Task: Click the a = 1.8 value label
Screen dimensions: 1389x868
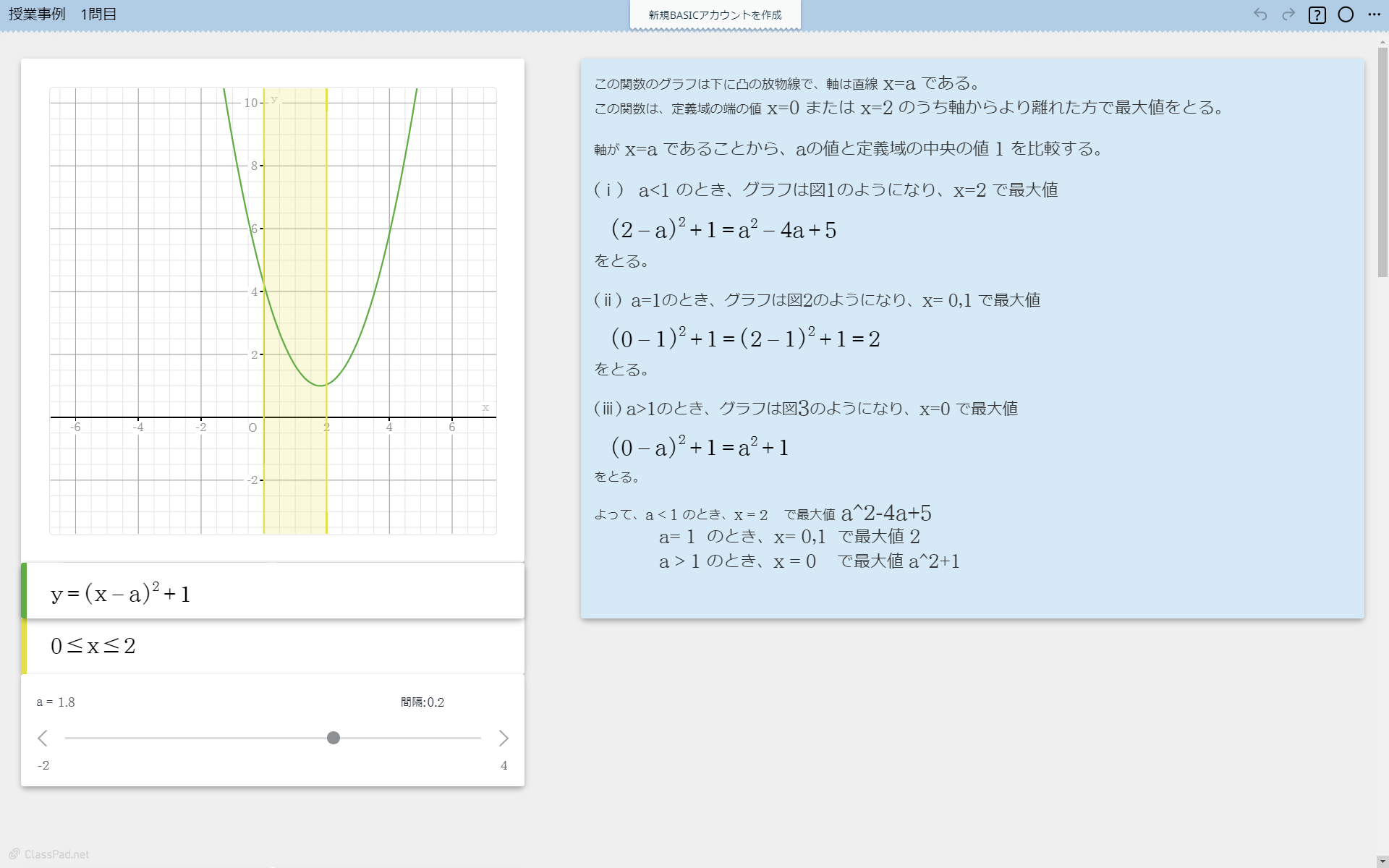Action: 56,702
